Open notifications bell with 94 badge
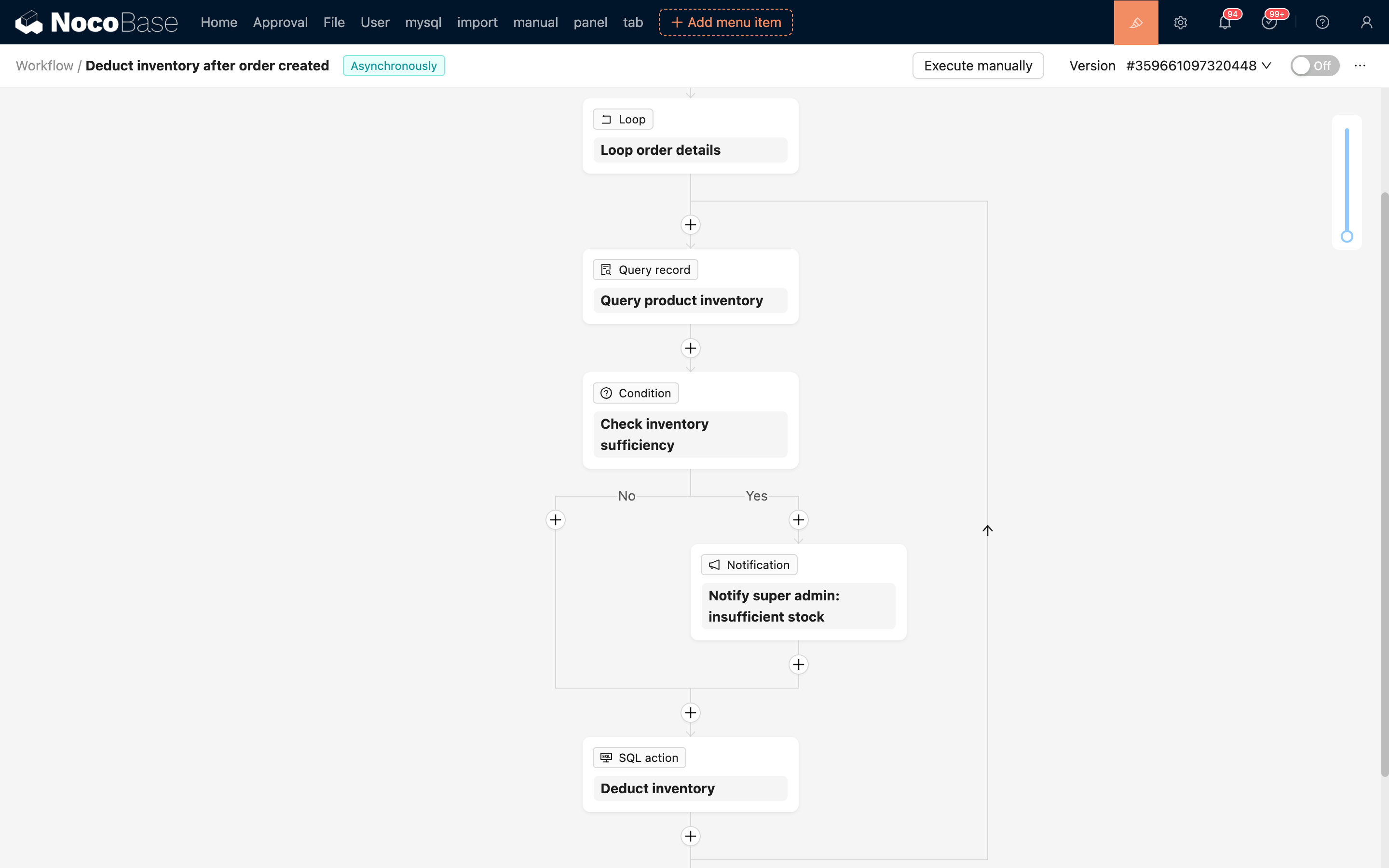 (x=1224, y=22)
